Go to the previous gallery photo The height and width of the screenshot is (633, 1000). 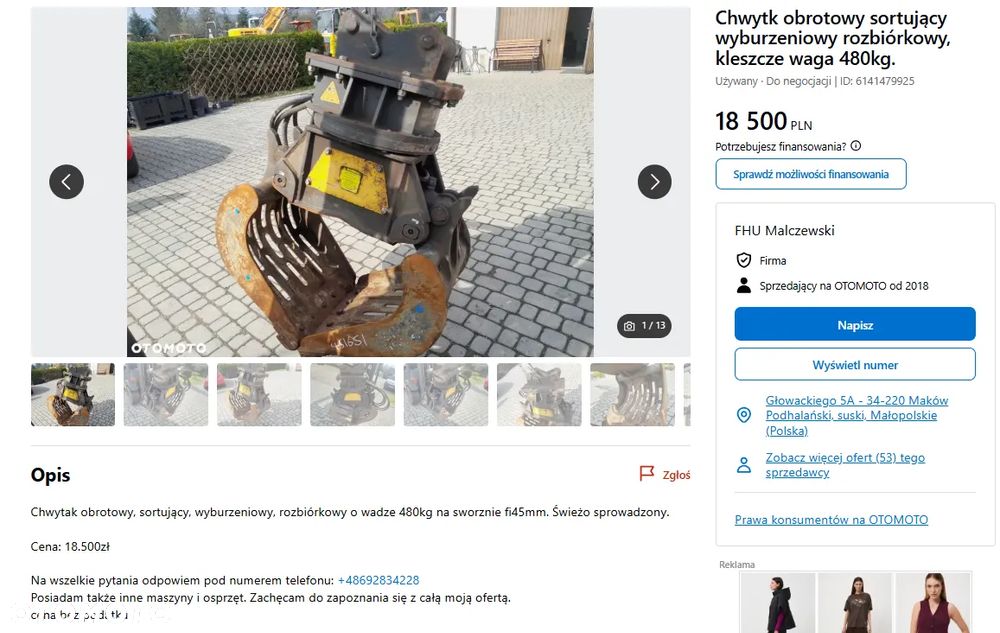pyautogui.click(x=66, y=182)
